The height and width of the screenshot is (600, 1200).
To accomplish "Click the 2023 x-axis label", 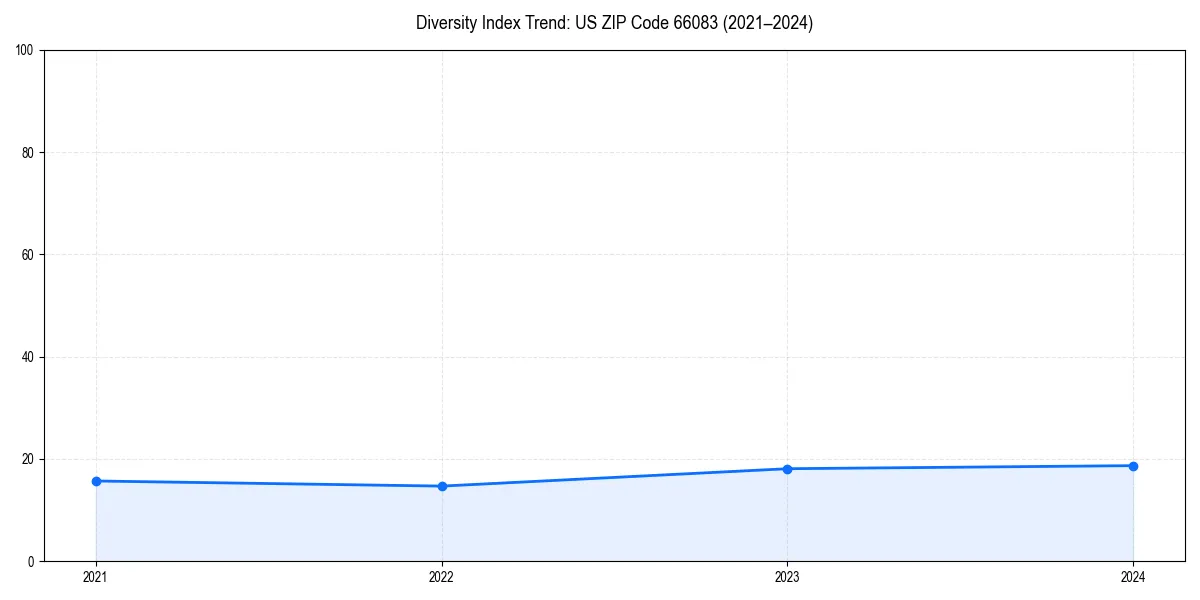I will [788, 576].
